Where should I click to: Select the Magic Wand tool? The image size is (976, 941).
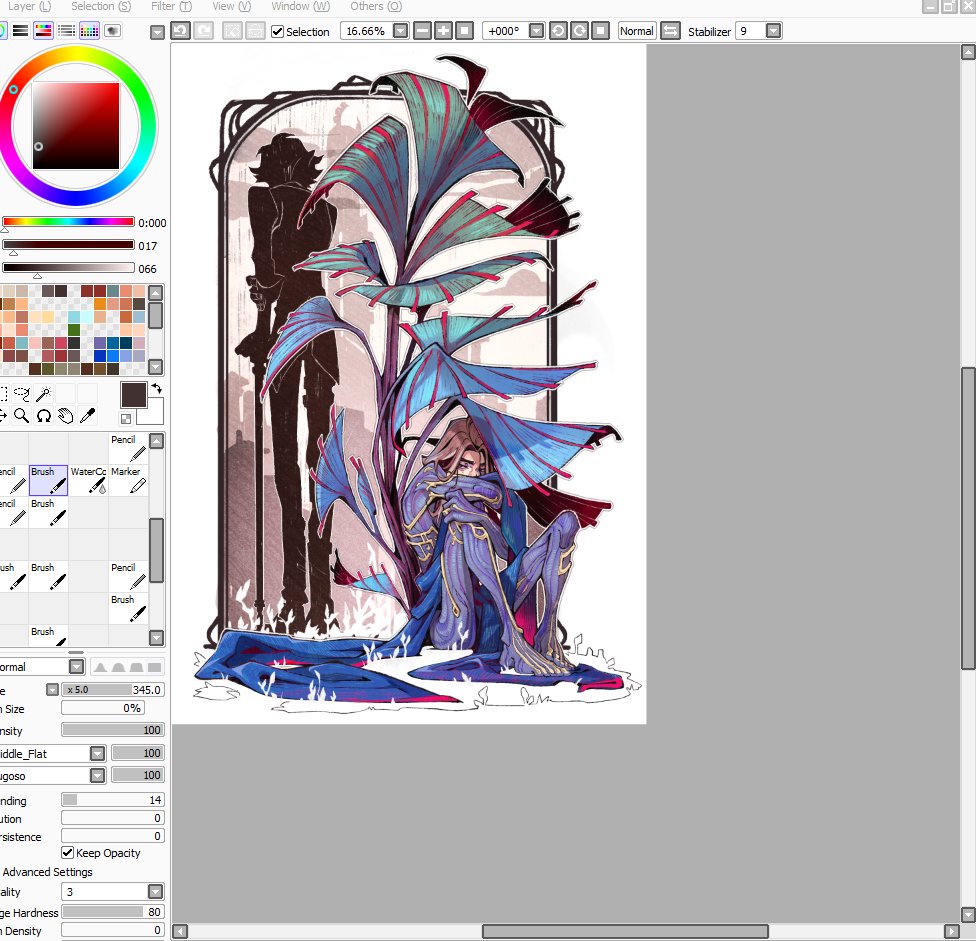(44, 393)
